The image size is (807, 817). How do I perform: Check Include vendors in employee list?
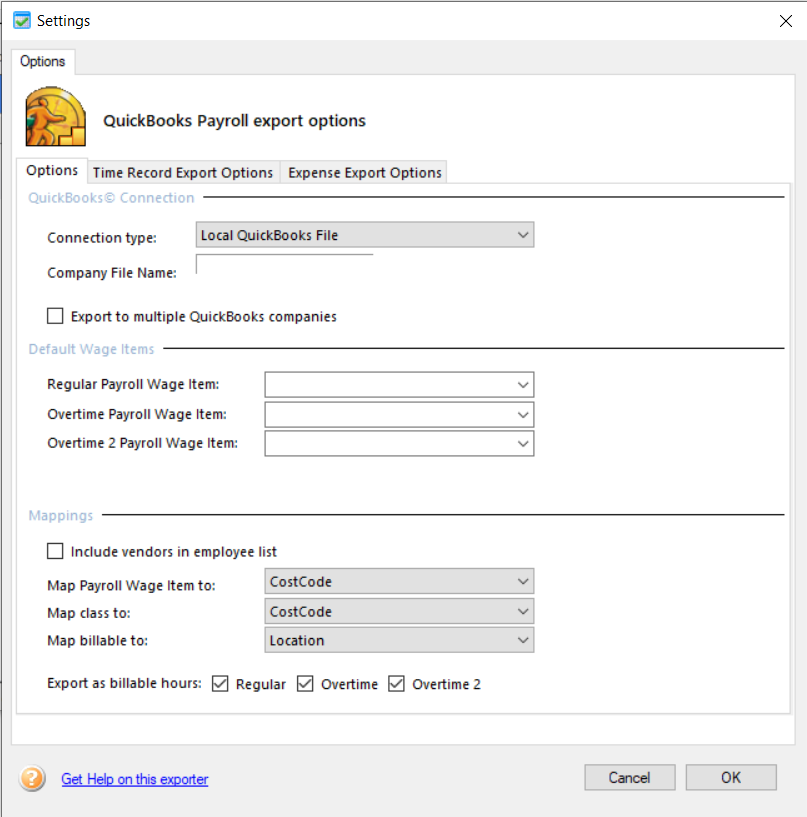pos(55,551)
